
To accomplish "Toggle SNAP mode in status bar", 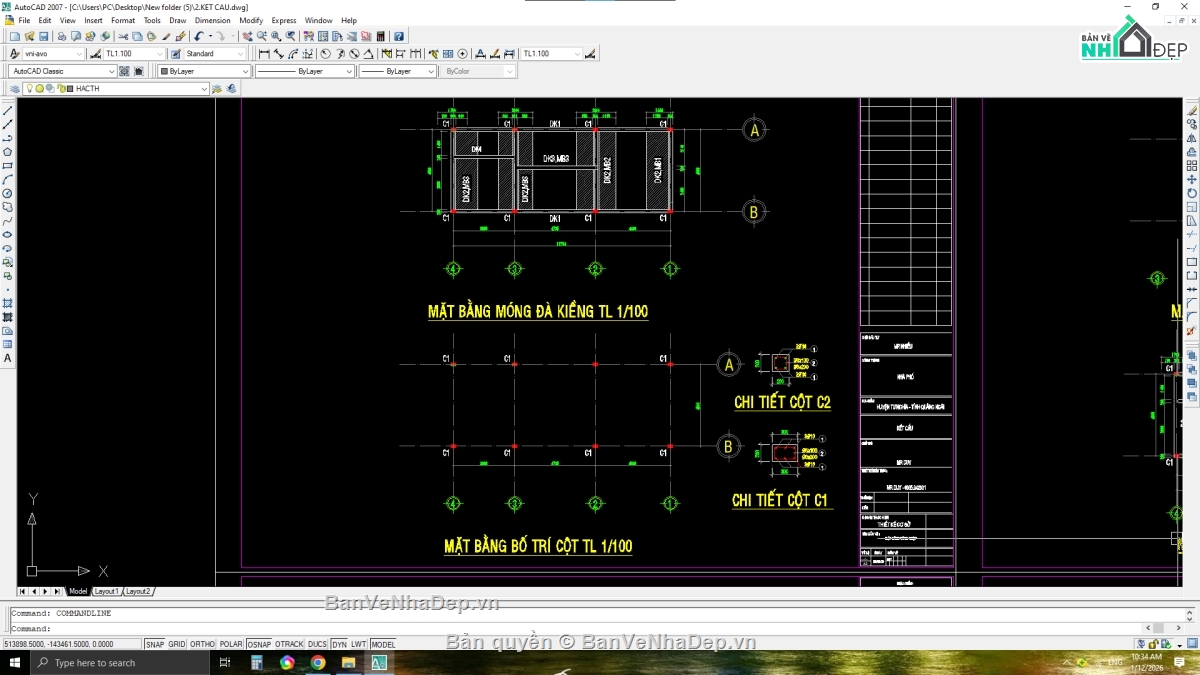I will tap(155, 644).
